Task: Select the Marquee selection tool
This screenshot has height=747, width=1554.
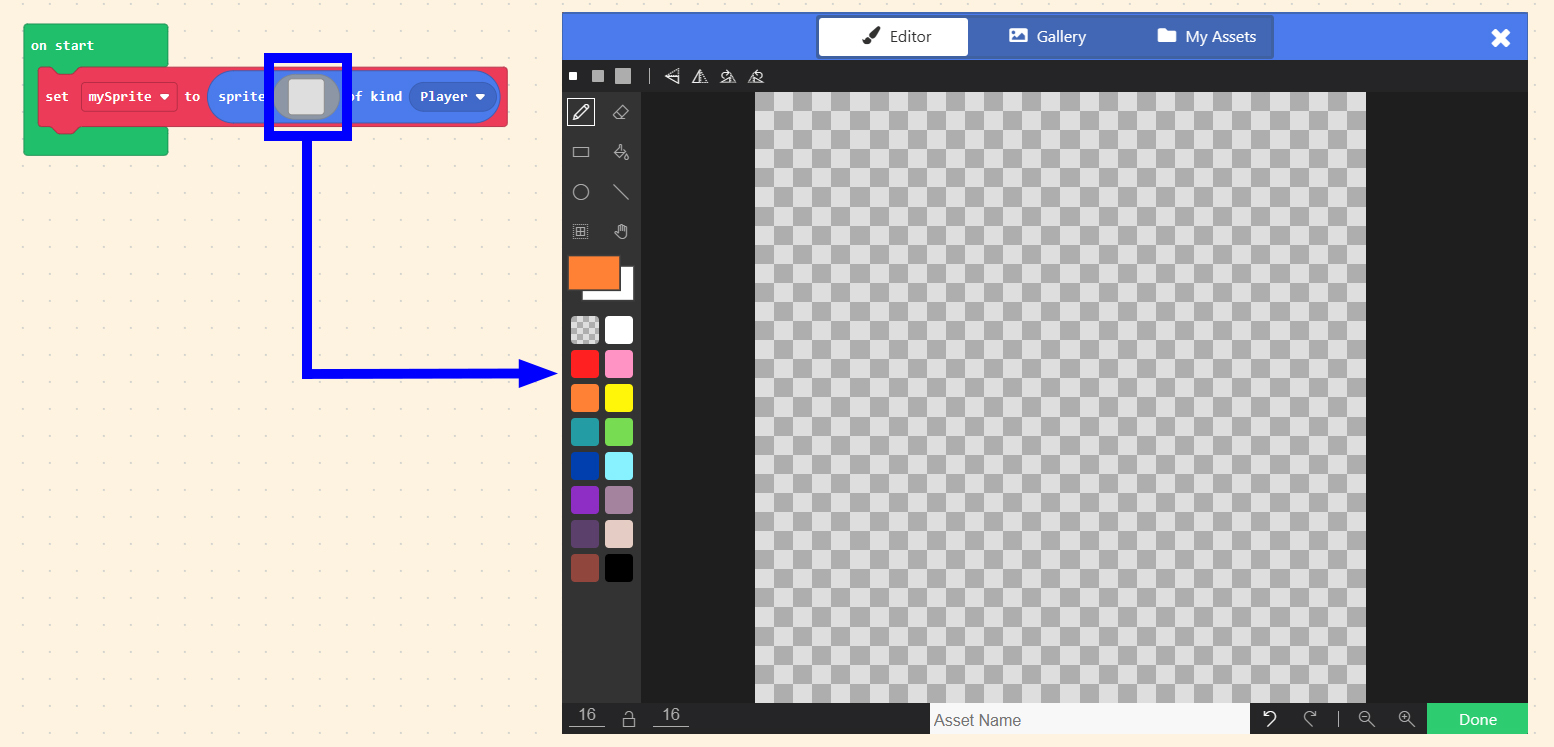Action: coord(581,232)
